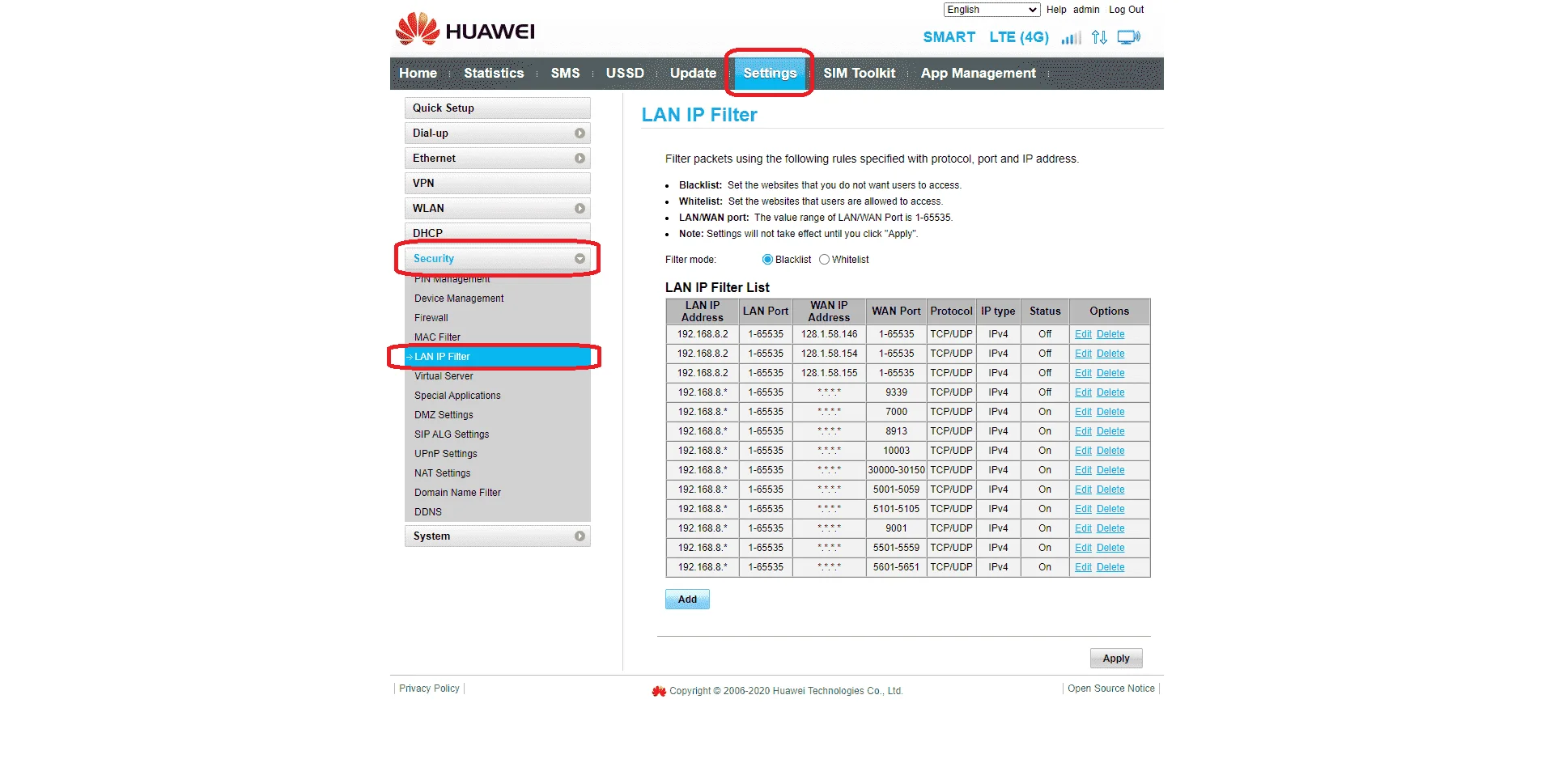Viewport: 1554px width, 784px height.
Task: Edit the rule with WAN port 9339
Action: [x=1083, y=392]
